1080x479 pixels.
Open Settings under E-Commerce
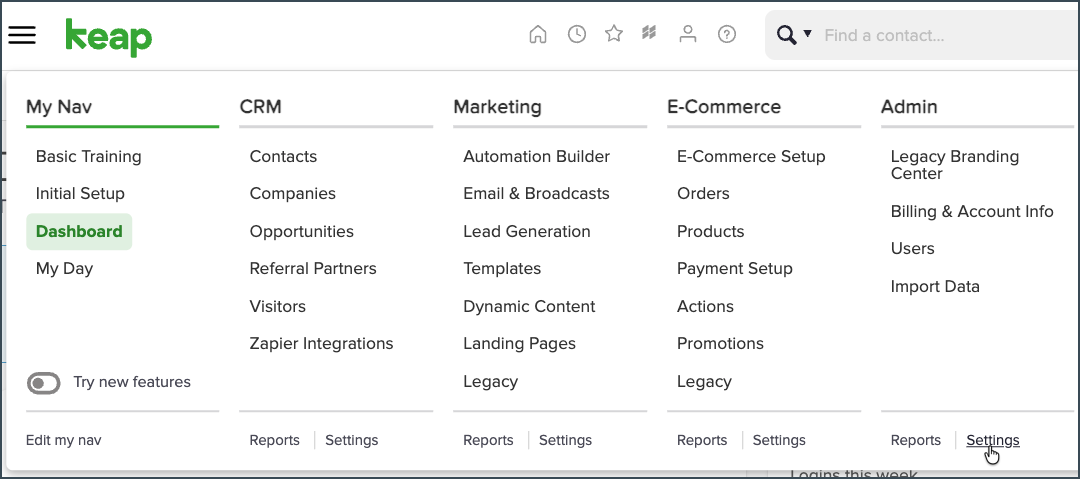[779, 440]
